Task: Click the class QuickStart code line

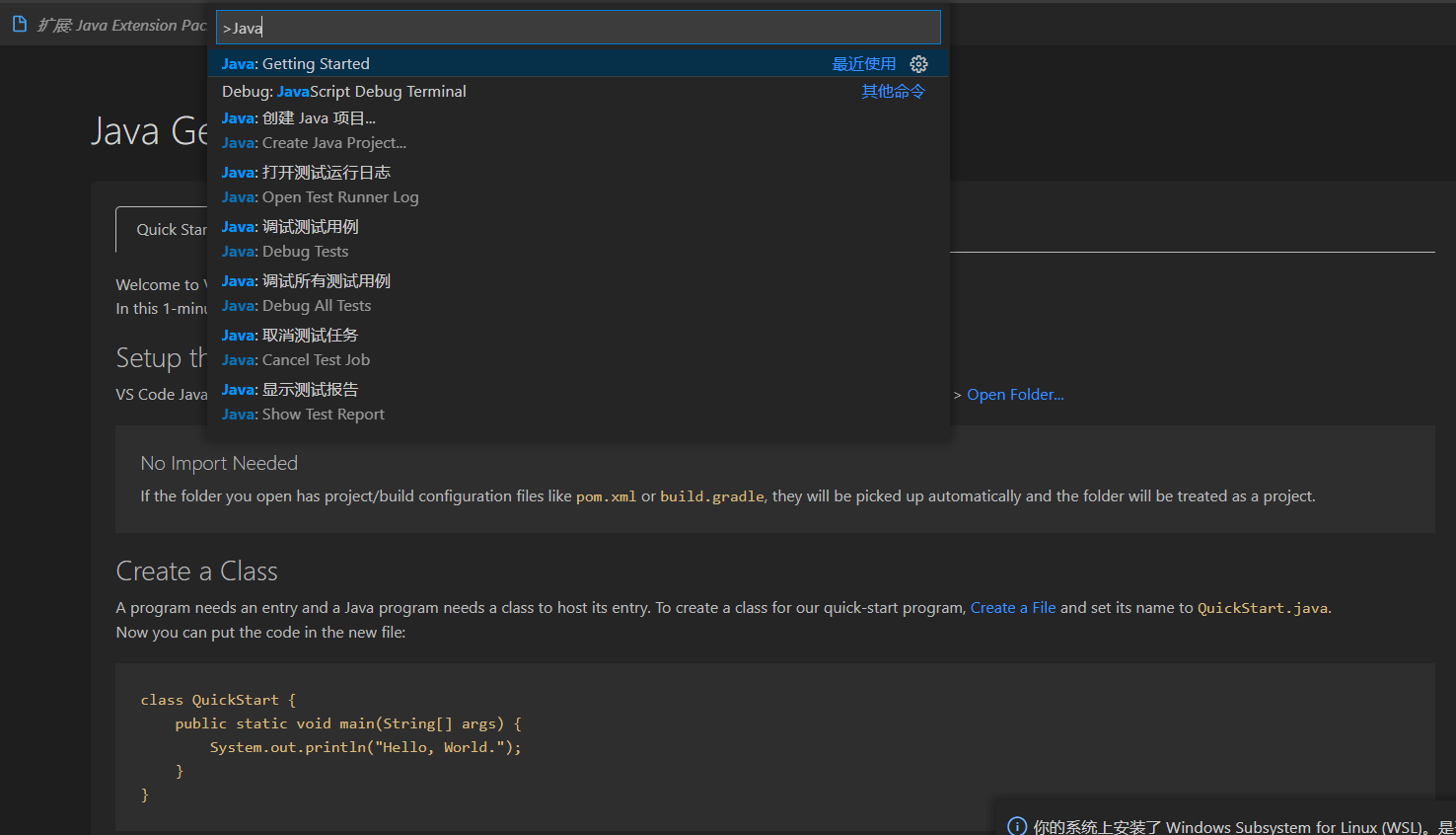Action: tap(218, 700)
